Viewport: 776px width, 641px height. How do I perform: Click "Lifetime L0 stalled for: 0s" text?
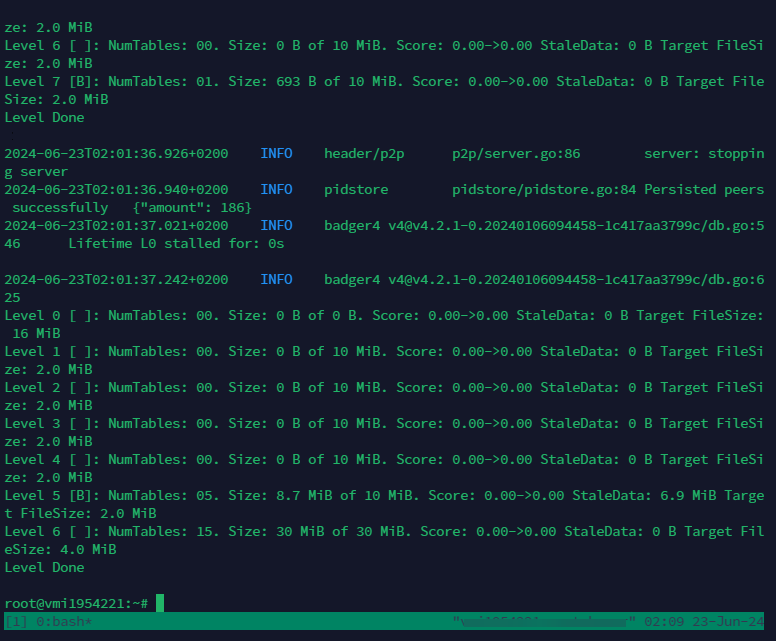[176, 243]
